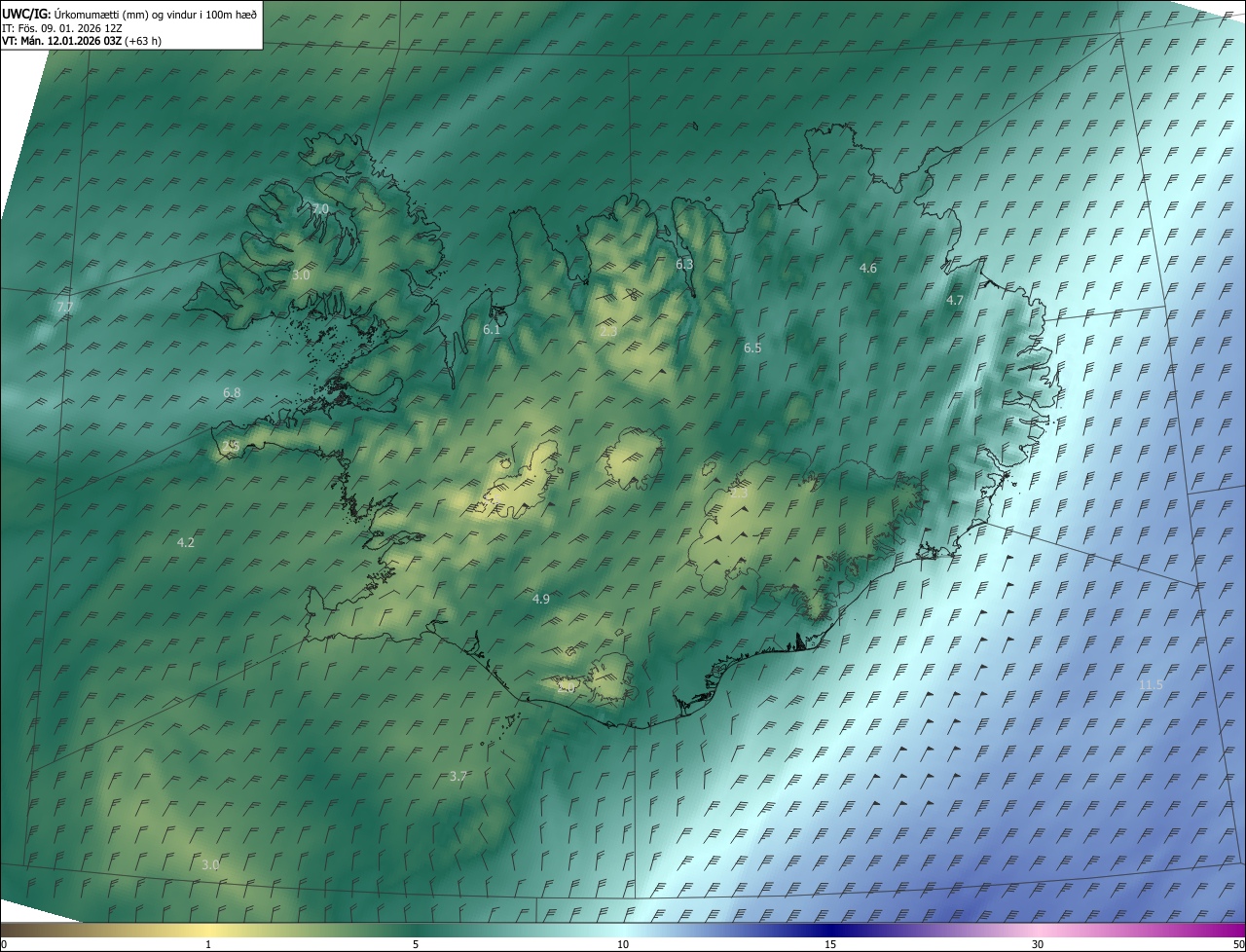The width and height of the screenshot is (1246, 952).
Task: Select the 6.3 value near the northern fjord
Action: coord(684,265)
